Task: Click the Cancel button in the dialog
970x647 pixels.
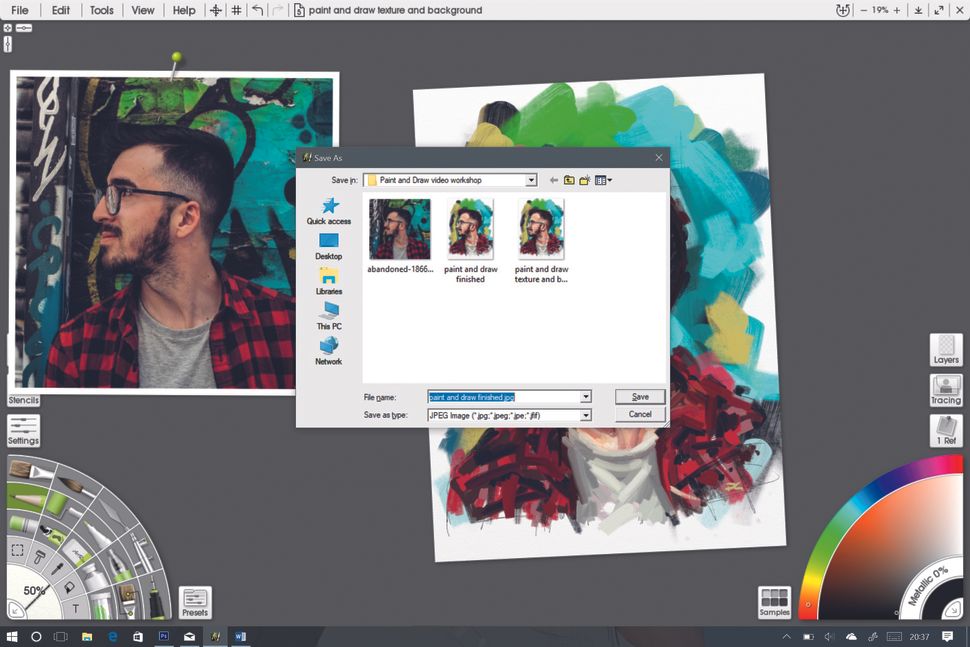Action: pos(639,414)
